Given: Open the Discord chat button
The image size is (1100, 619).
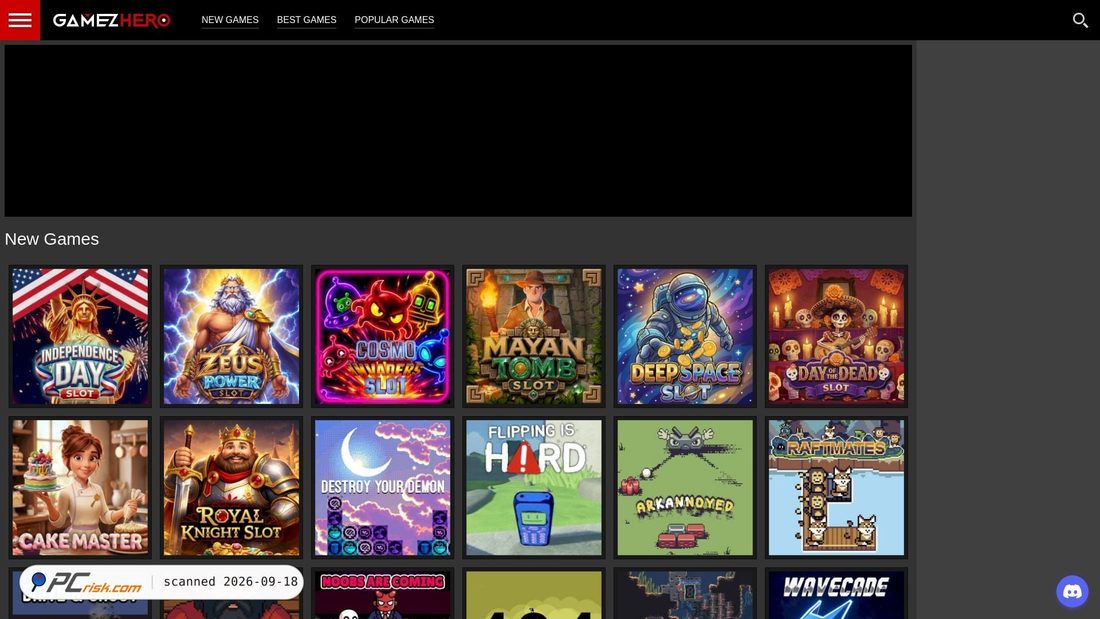Looking at the screenshot, I should (x=1072, y=592).
